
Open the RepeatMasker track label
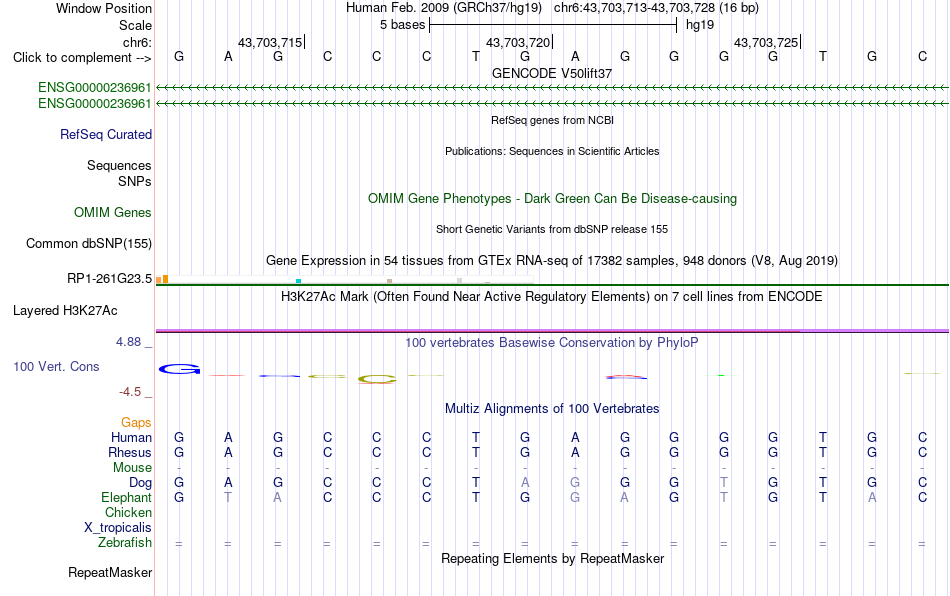(x=110, y=572)
